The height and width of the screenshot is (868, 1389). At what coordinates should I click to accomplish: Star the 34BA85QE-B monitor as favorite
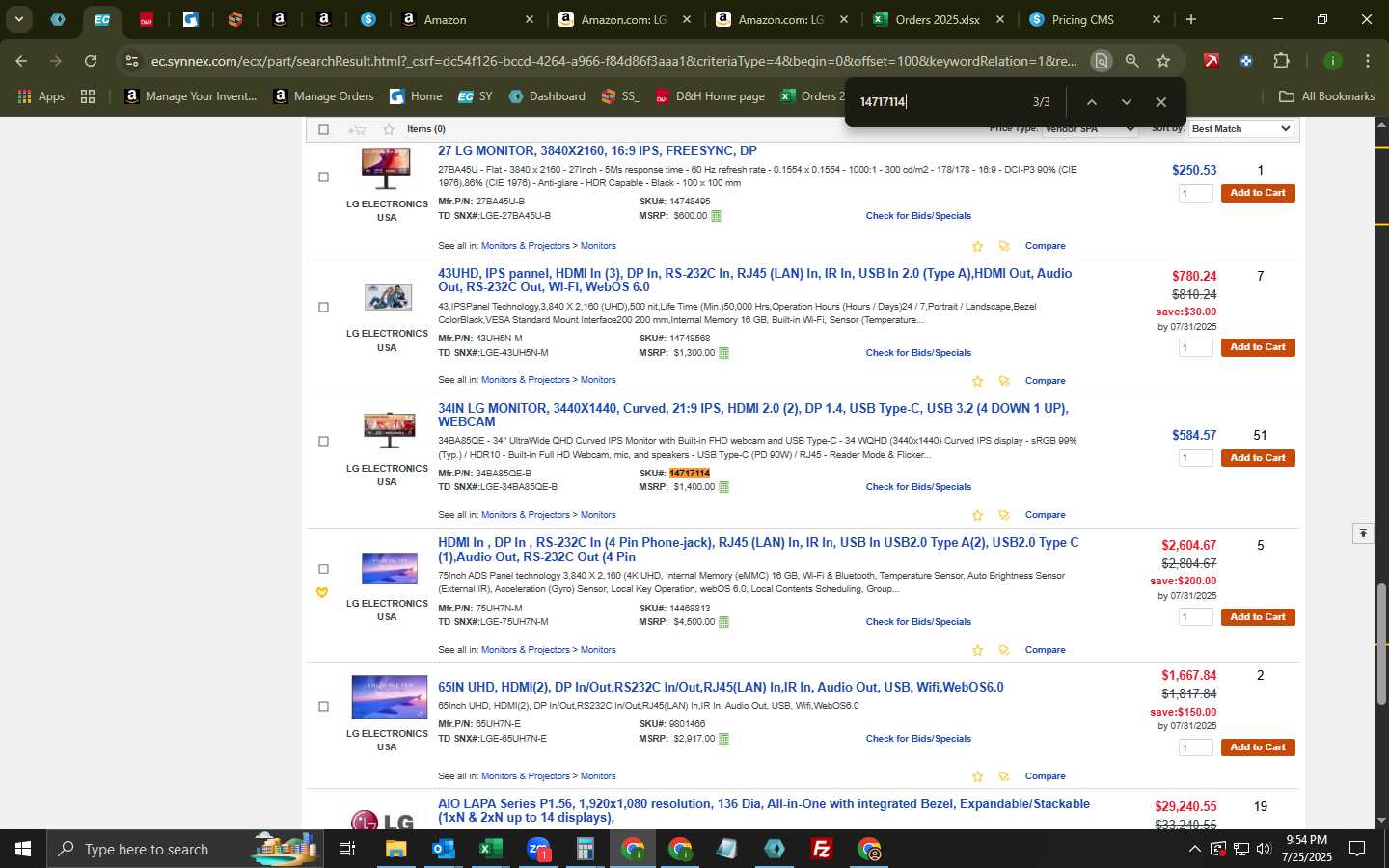(977, 515)
